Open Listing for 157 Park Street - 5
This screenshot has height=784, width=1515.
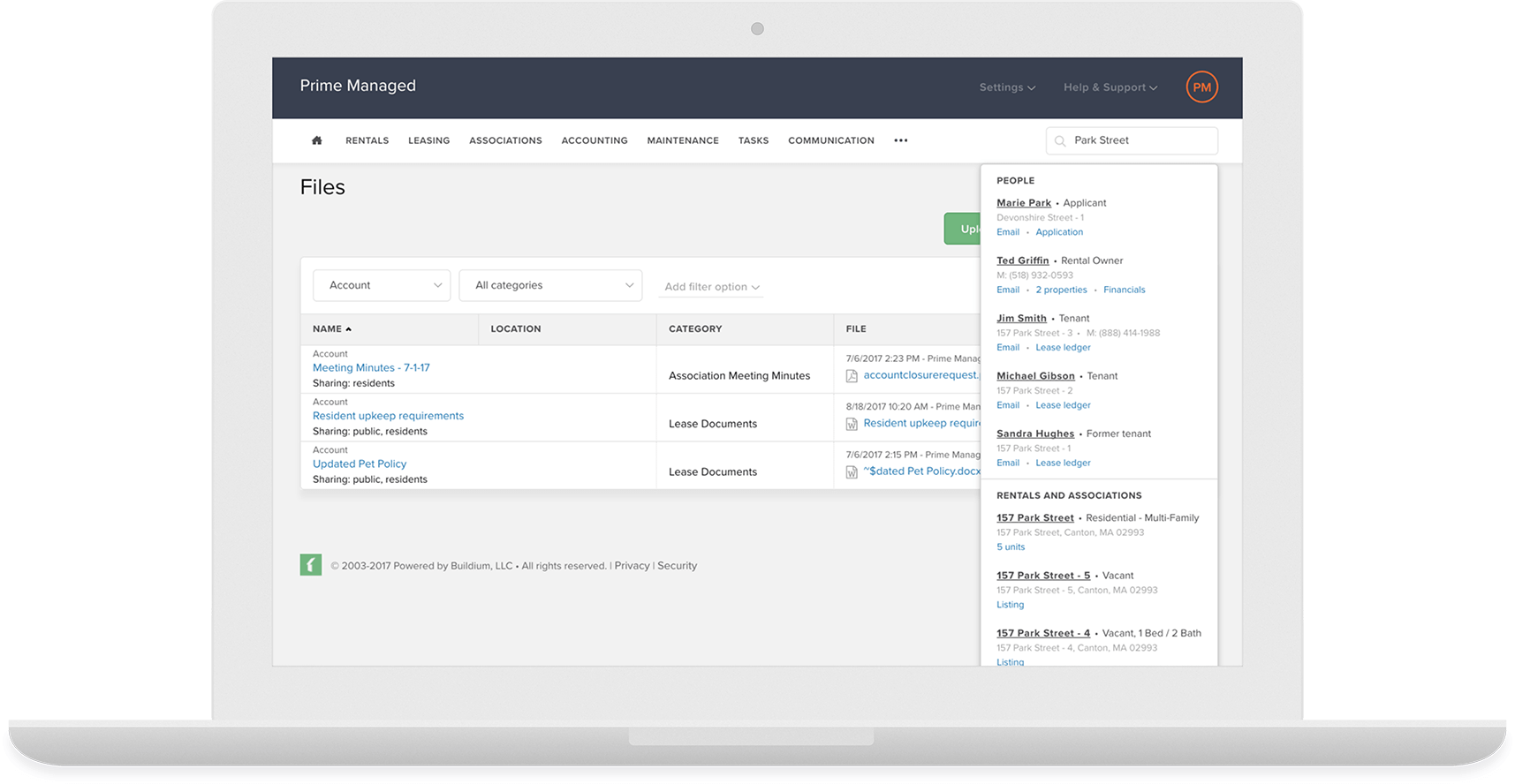(x=1011, y=605)
